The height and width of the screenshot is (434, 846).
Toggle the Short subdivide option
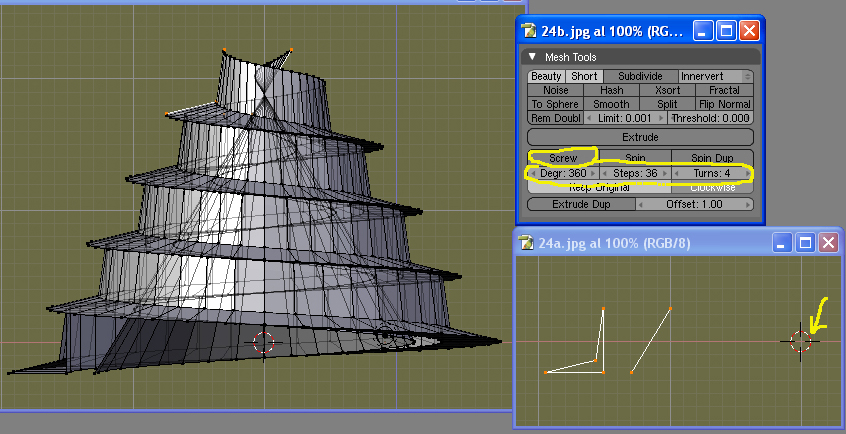[x=584, y=77]
